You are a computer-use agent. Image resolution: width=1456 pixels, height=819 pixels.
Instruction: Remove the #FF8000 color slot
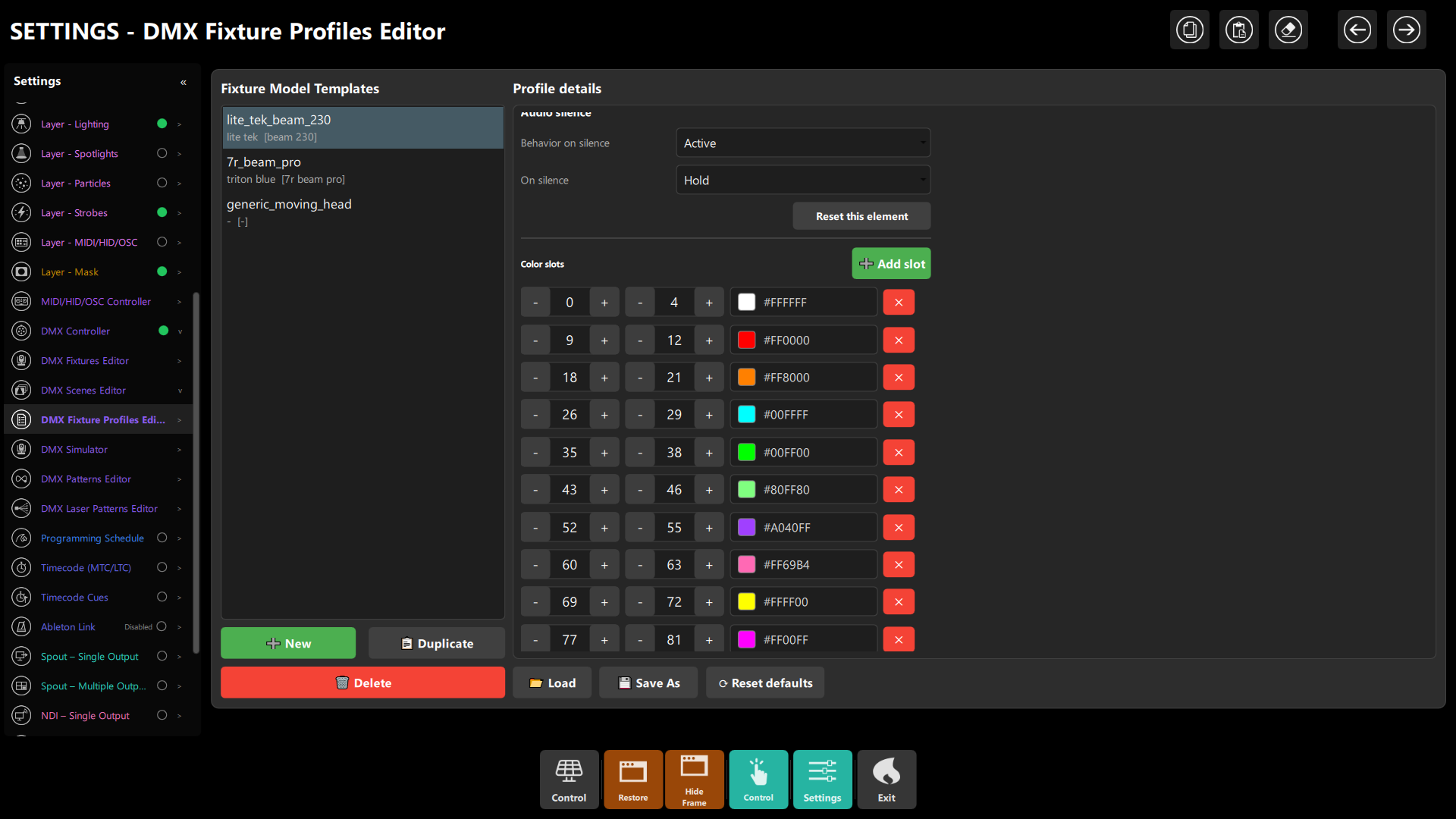tap(899, 377)
